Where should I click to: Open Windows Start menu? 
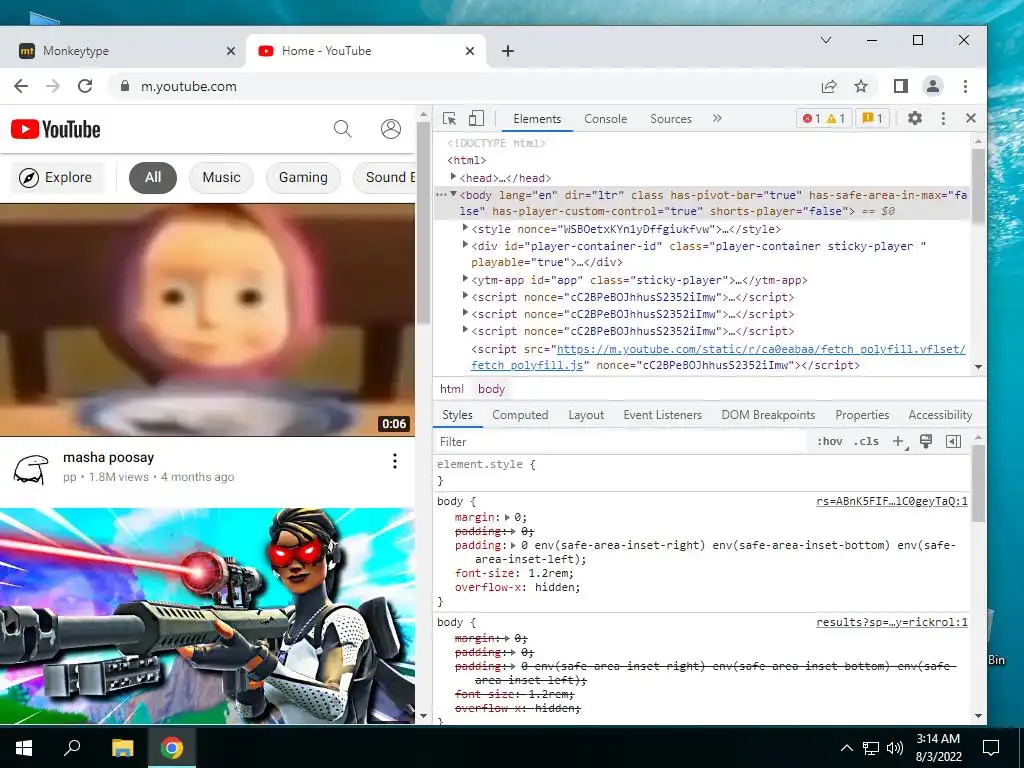pyautogui.click(x=24, y=747)
